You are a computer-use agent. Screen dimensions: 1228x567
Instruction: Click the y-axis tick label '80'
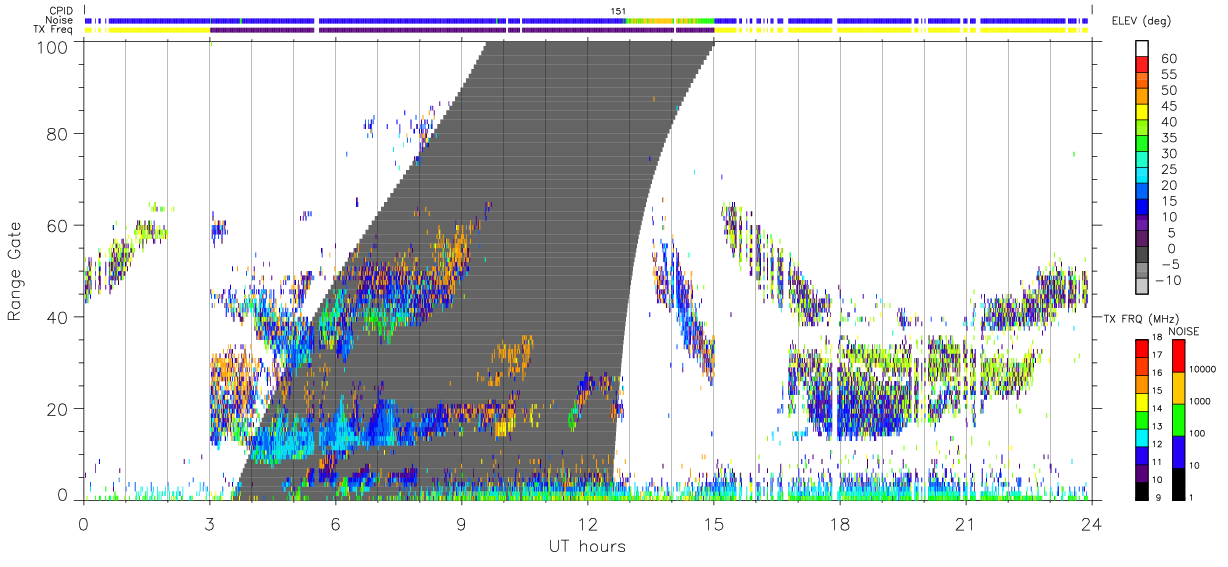tap(57, 133)
